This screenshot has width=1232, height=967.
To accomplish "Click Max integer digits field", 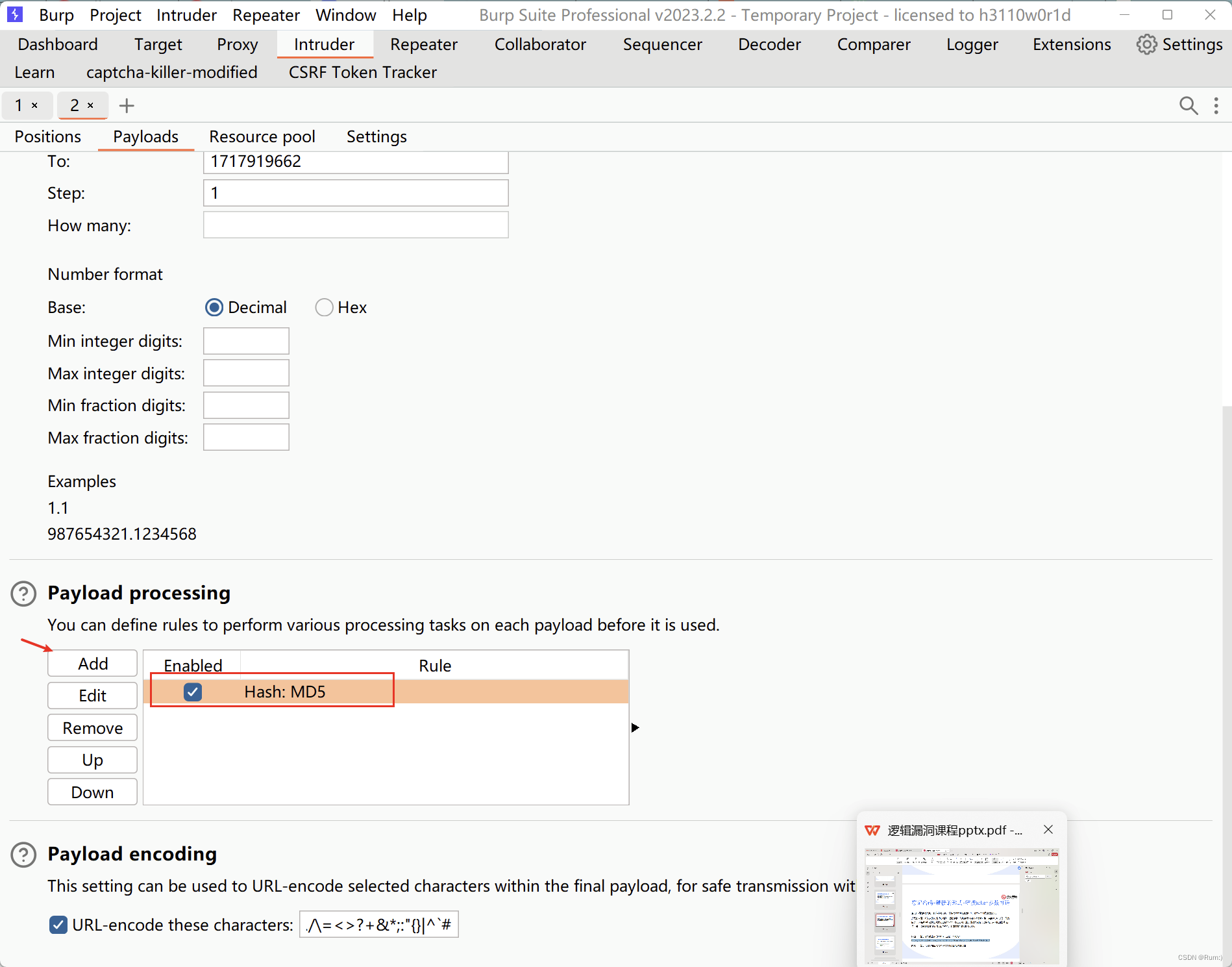I will [x=246, y=373].
